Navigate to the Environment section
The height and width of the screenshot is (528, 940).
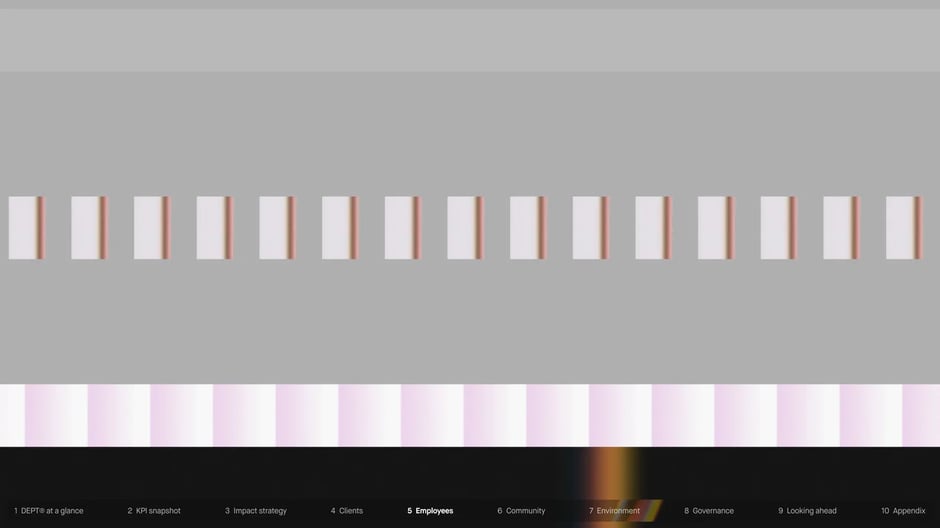614,511
